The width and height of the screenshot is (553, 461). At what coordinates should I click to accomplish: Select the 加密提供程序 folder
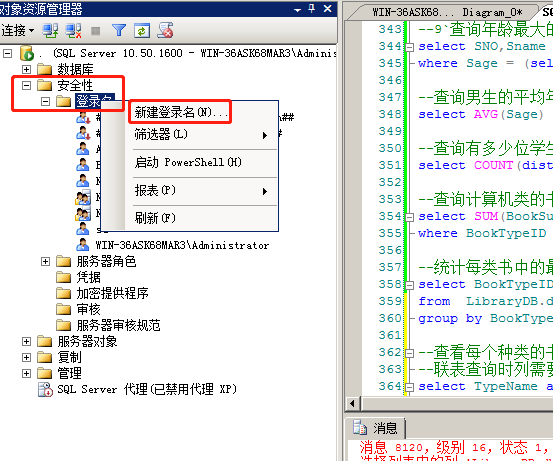pyautogui.click(x=112, y=293)
